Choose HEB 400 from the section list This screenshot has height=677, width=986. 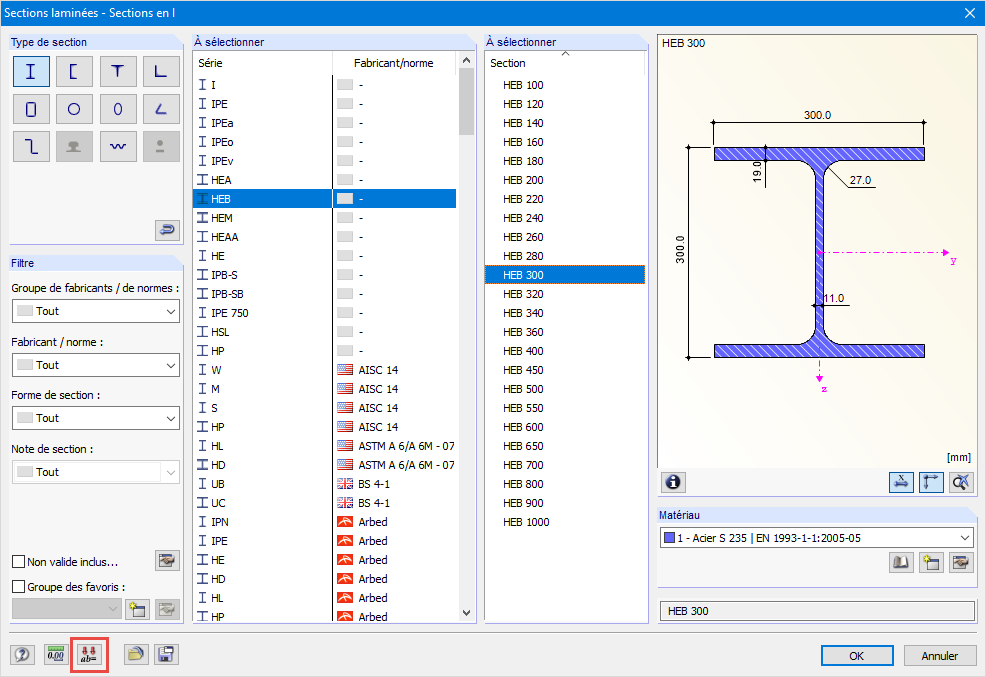[523, 351]
